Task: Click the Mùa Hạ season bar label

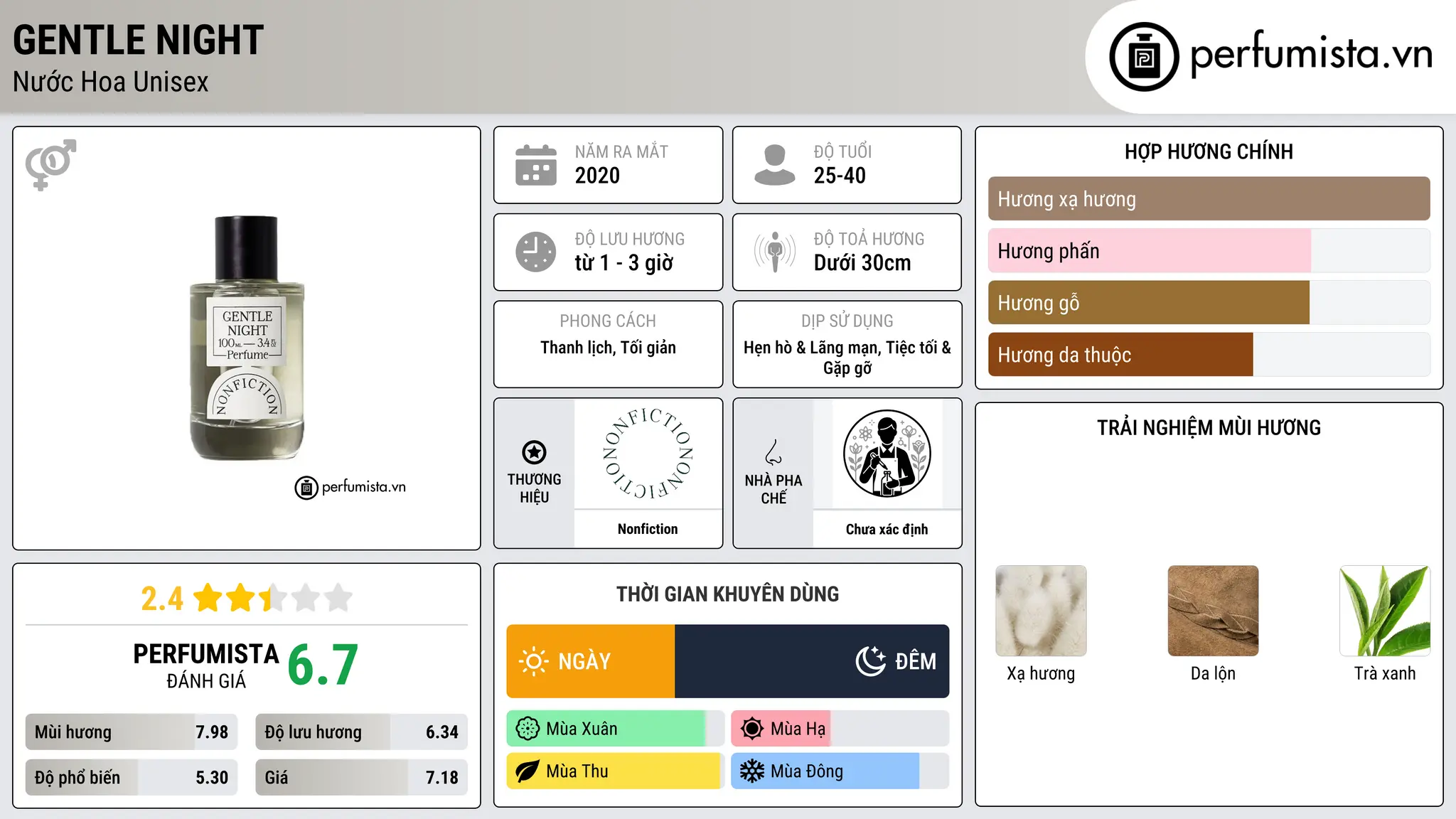Action: click(x=798, y=729)
